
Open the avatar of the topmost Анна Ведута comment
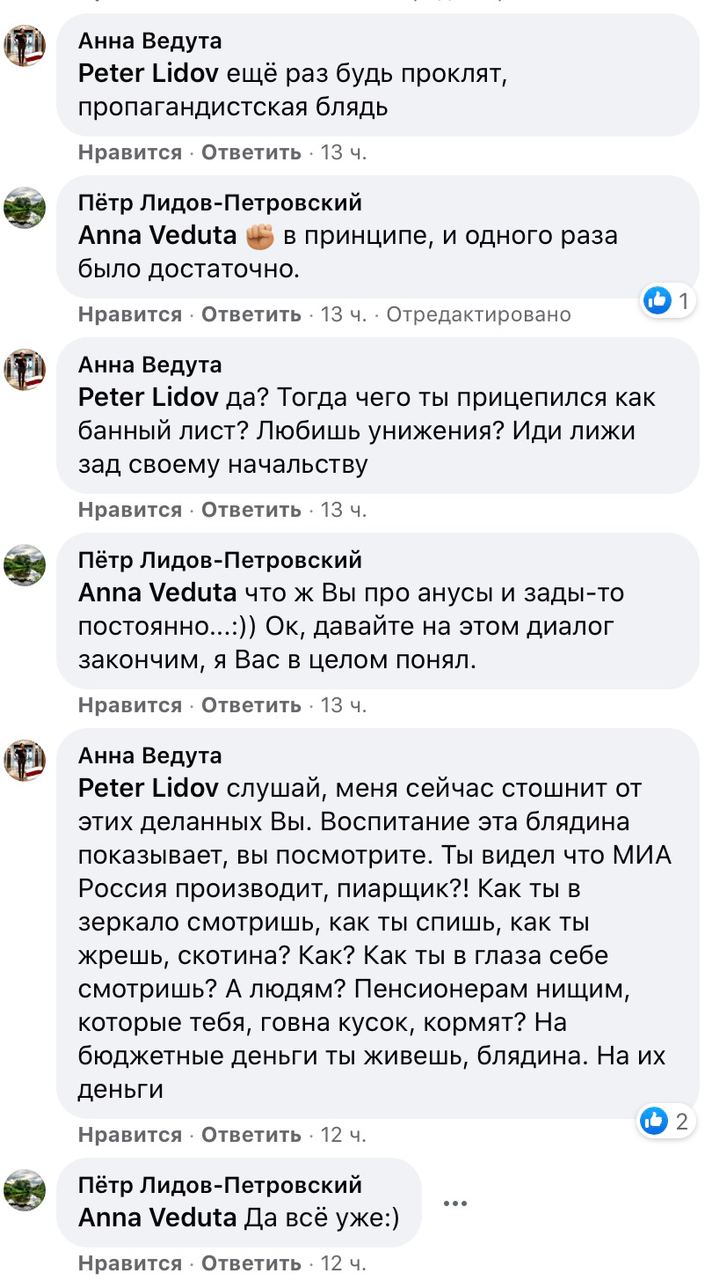click(25, 45)
